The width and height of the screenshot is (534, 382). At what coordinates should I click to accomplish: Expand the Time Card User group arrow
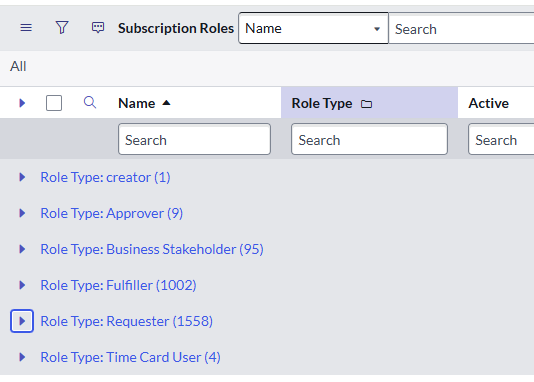click(x=22, y=357)
